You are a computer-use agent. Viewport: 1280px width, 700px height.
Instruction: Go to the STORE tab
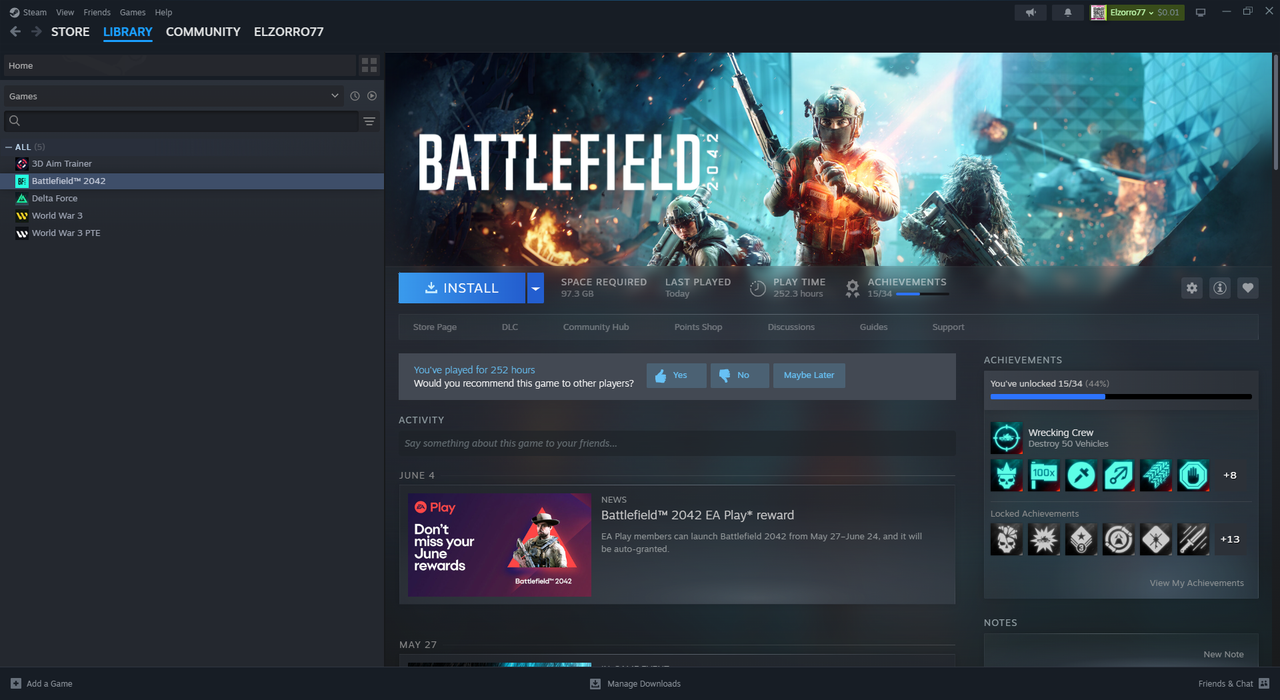click(70, 32)
